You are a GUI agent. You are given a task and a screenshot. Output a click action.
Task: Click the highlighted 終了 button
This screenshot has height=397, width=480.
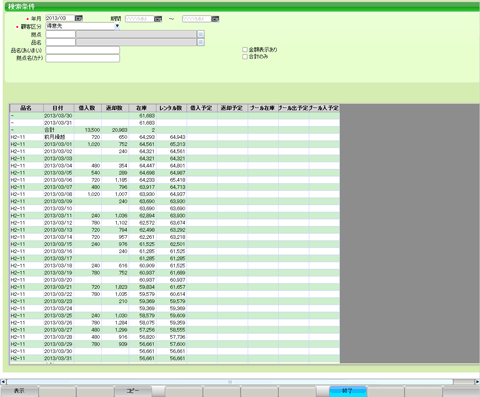[348, 391]
